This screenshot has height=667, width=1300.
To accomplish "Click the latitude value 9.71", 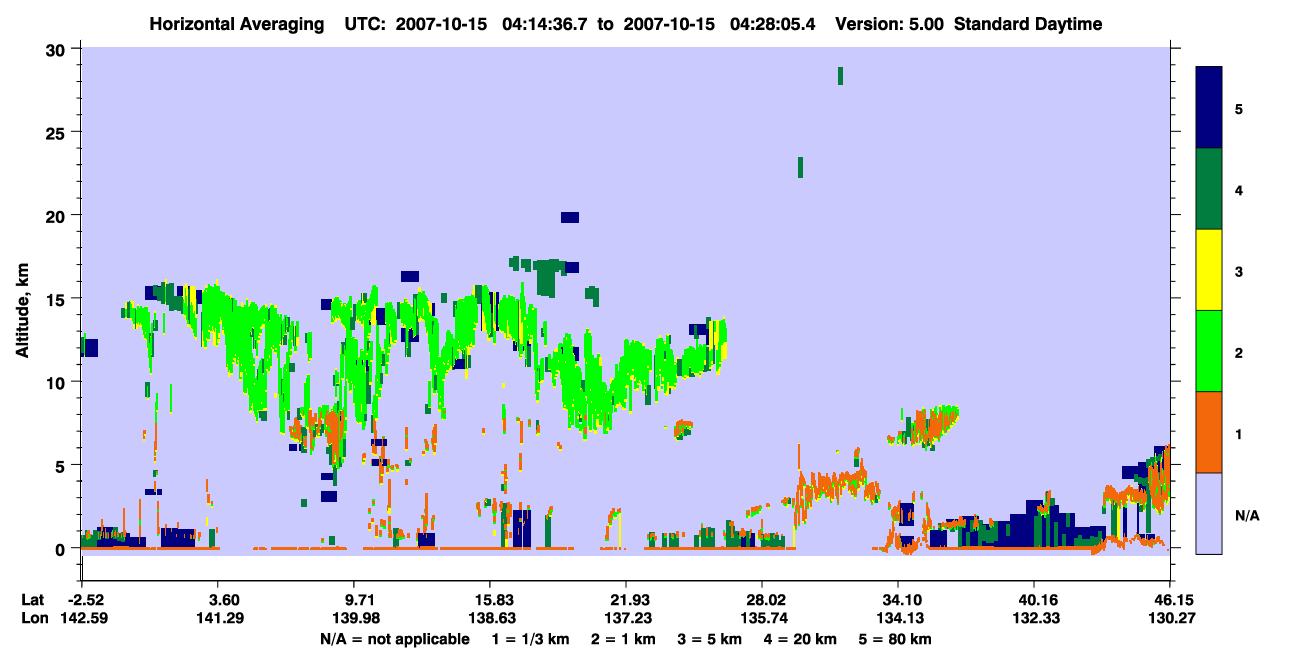I will 355,600.
